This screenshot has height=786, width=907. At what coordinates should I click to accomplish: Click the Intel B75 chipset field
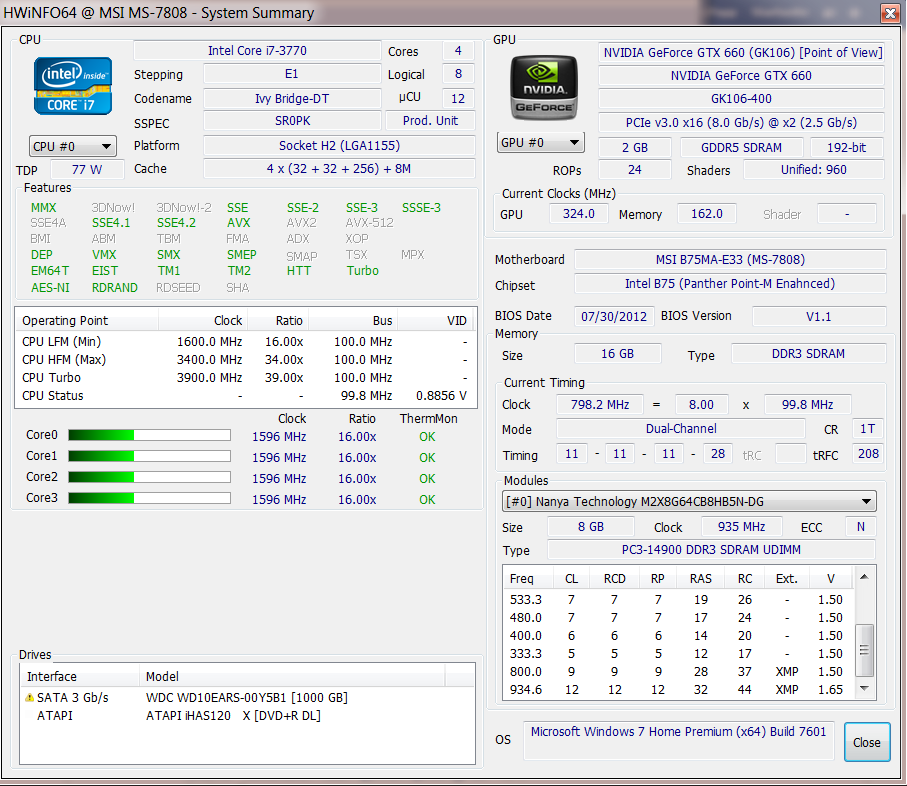(x=730, y=283)
